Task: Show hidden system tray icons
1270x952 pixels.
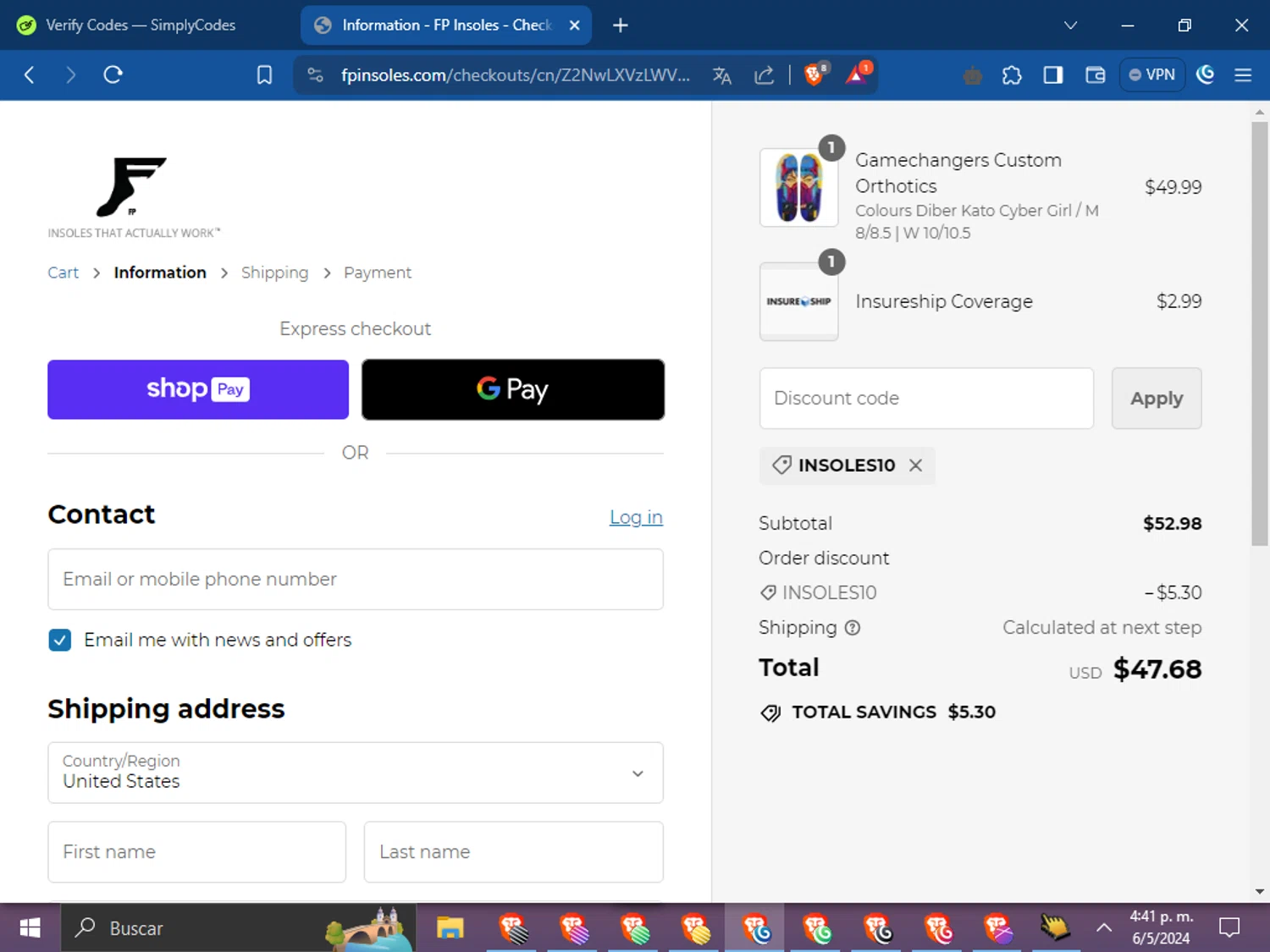Action: coord(1104,928)
